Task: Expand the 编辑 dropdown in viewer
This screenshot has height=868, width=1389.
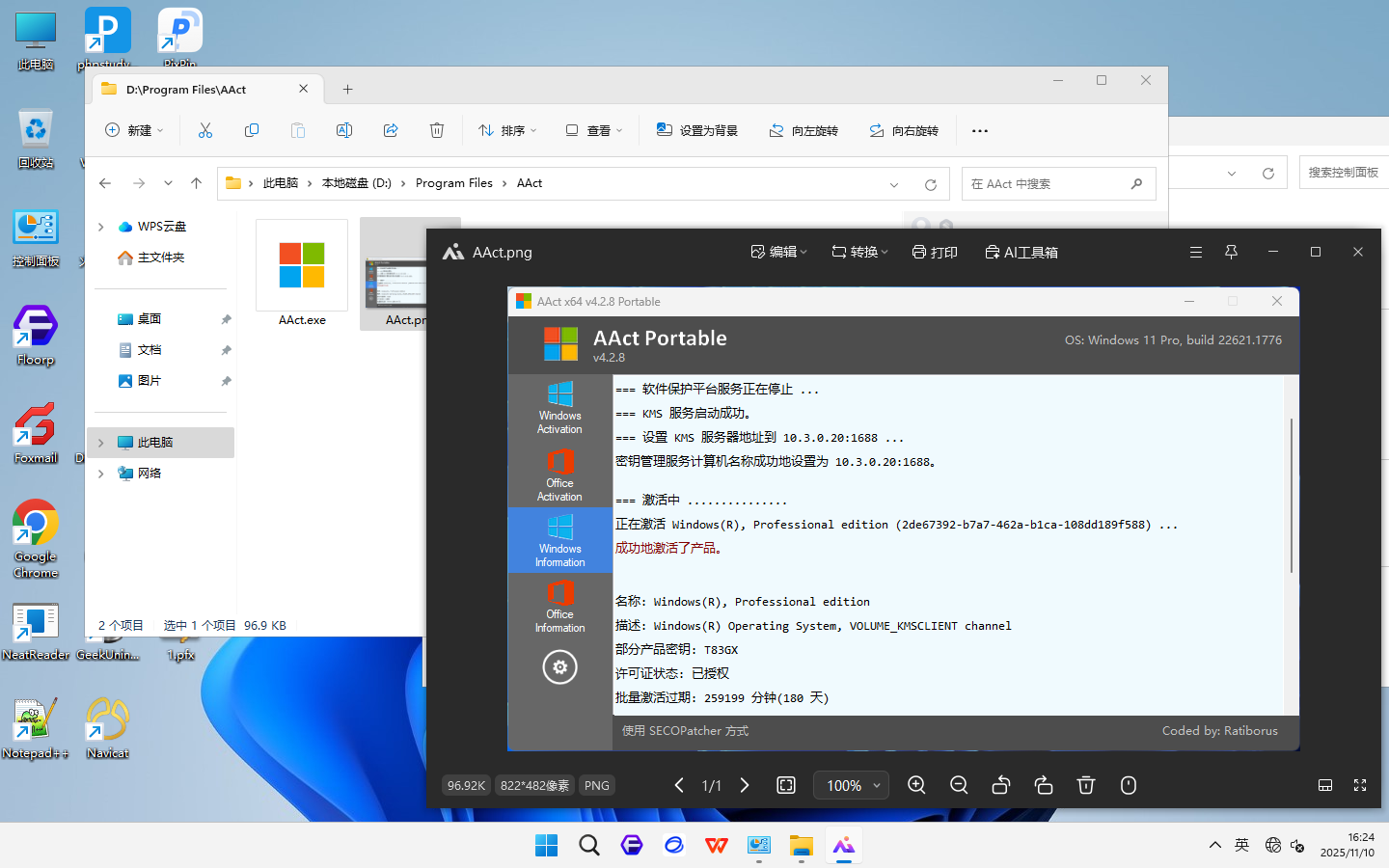Action: [779, 252]
